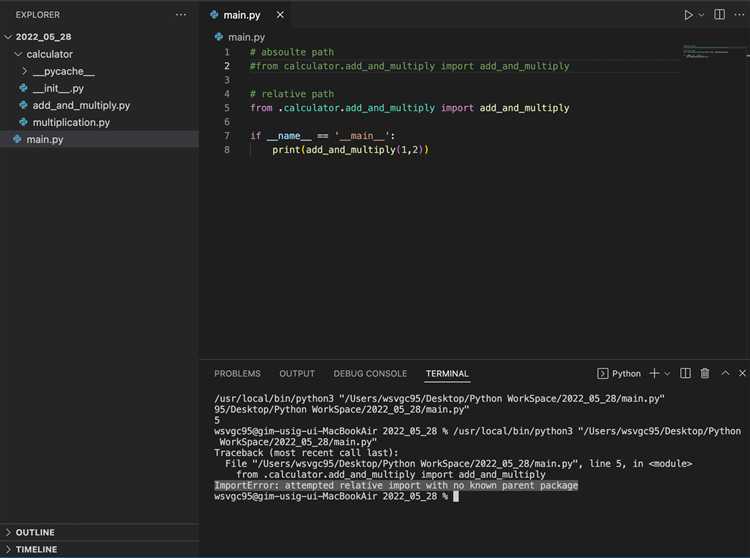
Task: Split the editor right
Action: click(x=719, y=14)
